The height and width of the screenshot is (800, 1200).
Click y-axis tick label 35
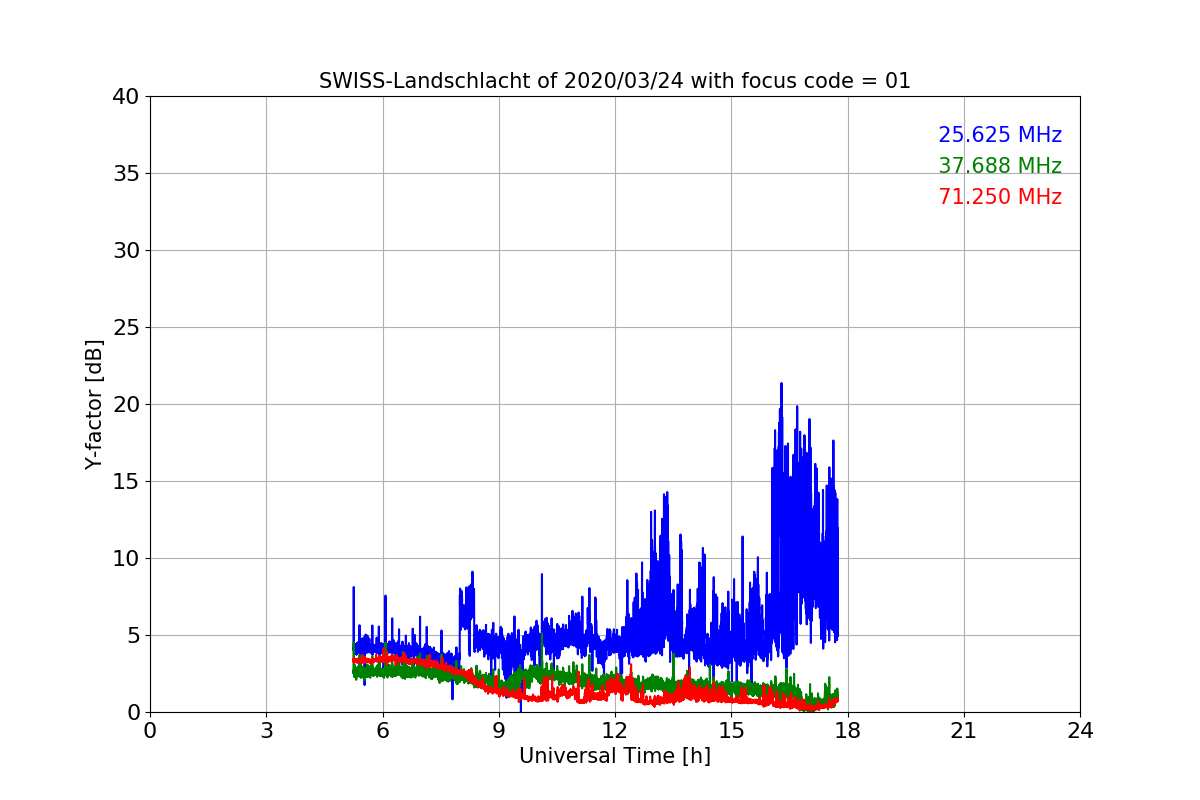126,174
